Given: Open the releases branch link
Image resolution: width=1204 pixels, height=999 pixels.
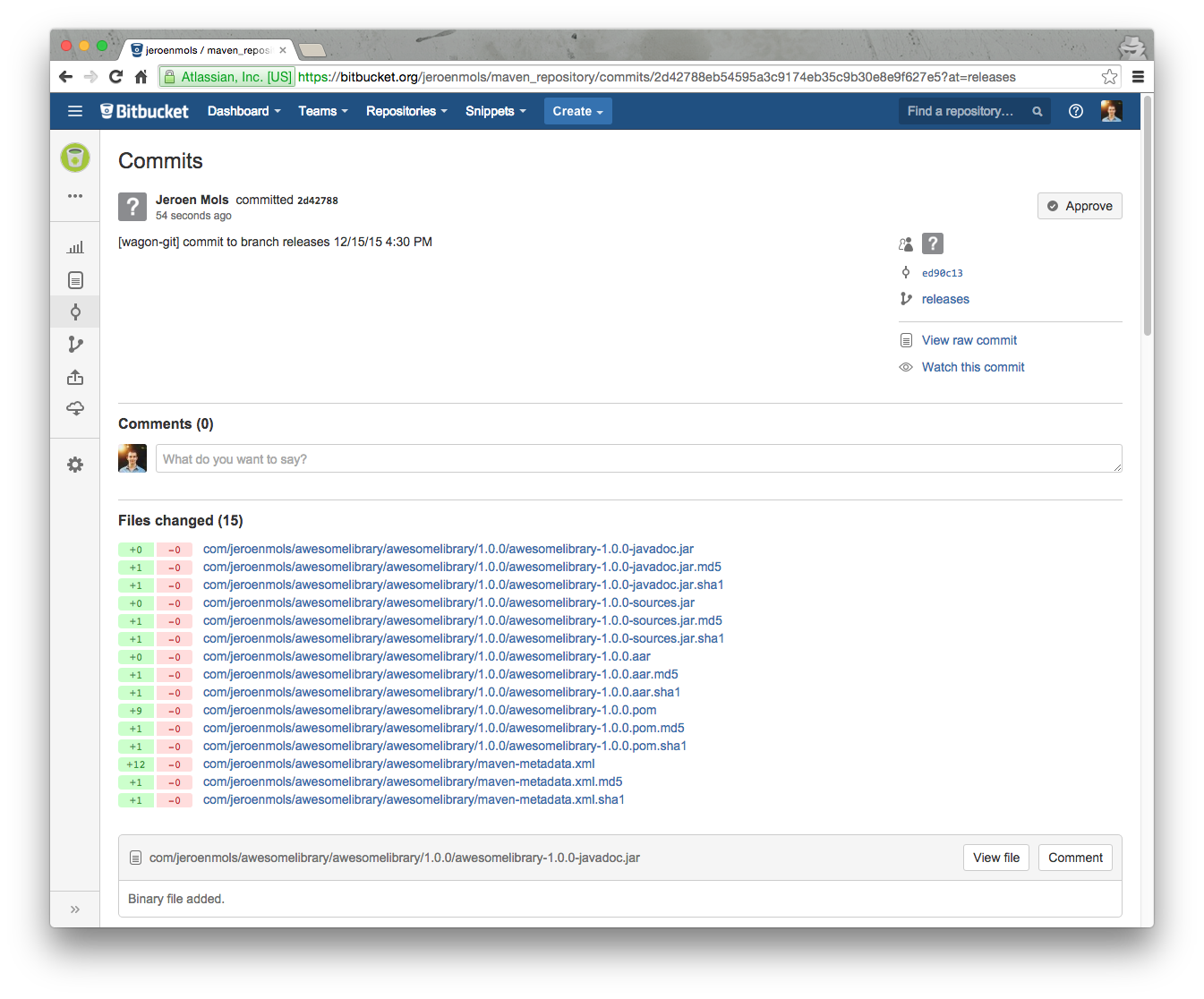Looking at the screenshot, I should coord(945,299).
